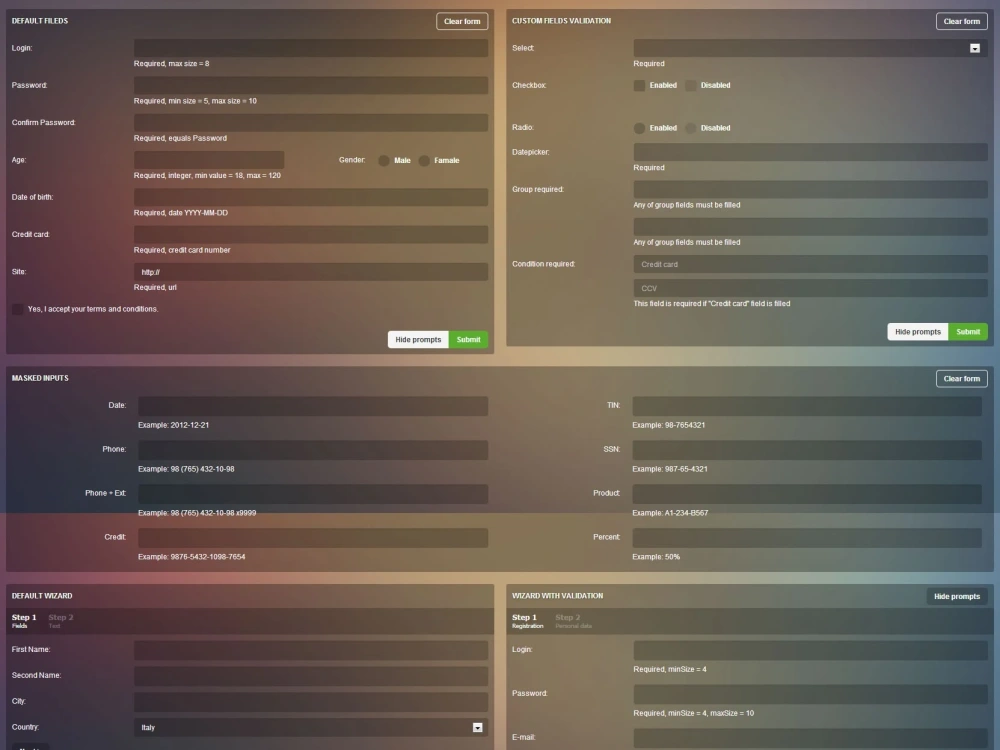Submit the Default Fileds form
The width and height of the screenshot is (1000, 750).
(468, 339)
